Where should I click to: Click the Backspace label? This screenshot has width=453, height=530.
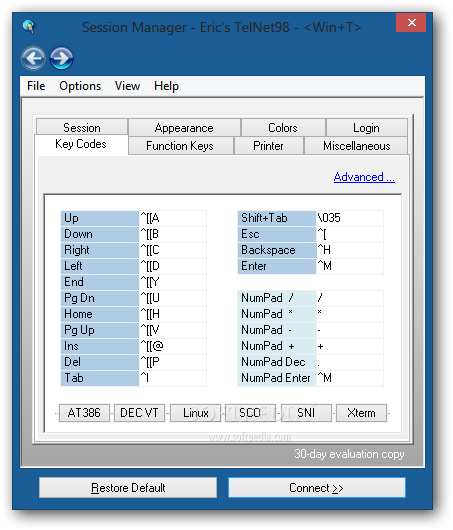277,250
